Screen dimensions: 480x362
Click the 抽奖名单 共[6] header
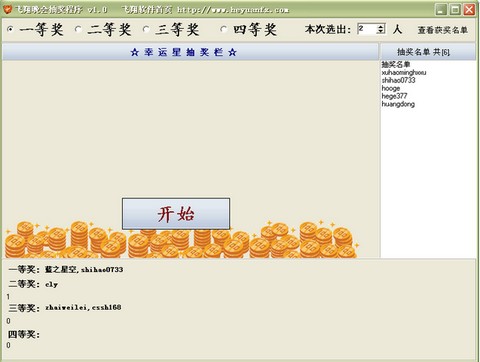[428, 52]
